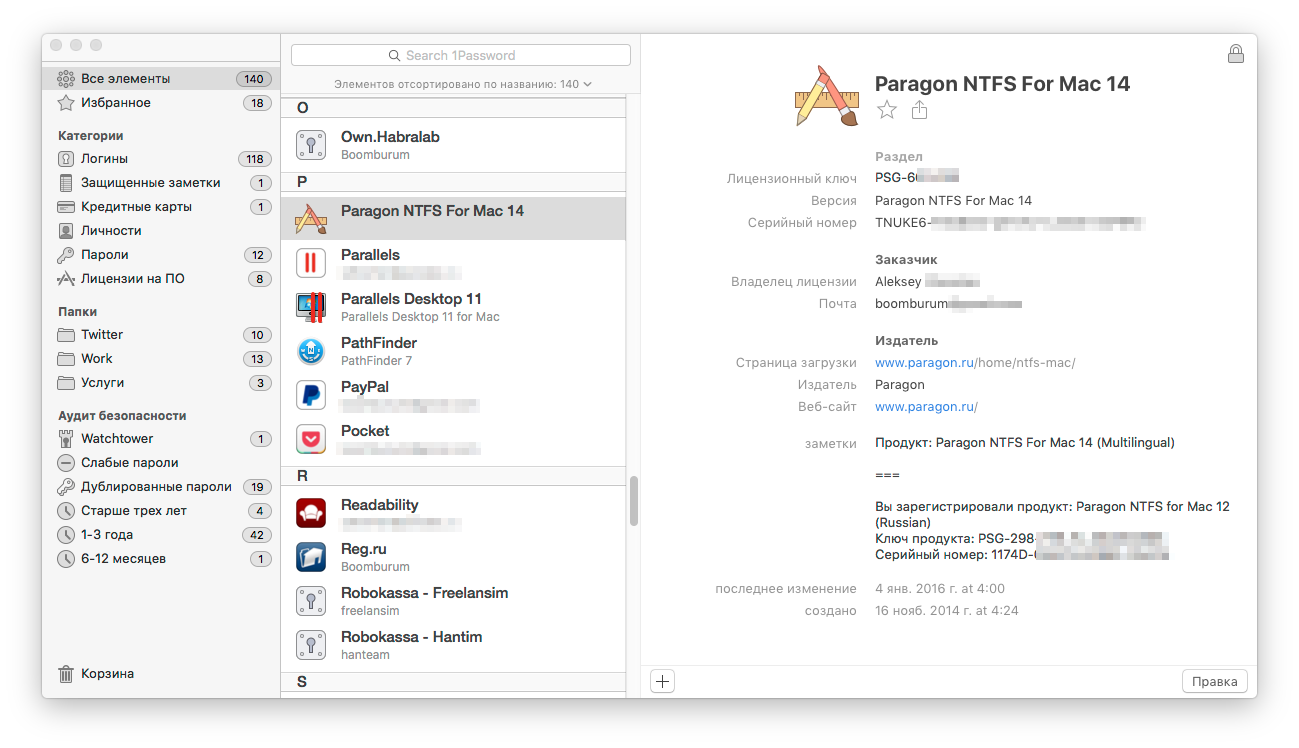Show Дублированные пароли duplicate passwords icon
Image resolution: width=1299 pixels, height=748 pixels.
pyautogui.click(x=66, y=487)
